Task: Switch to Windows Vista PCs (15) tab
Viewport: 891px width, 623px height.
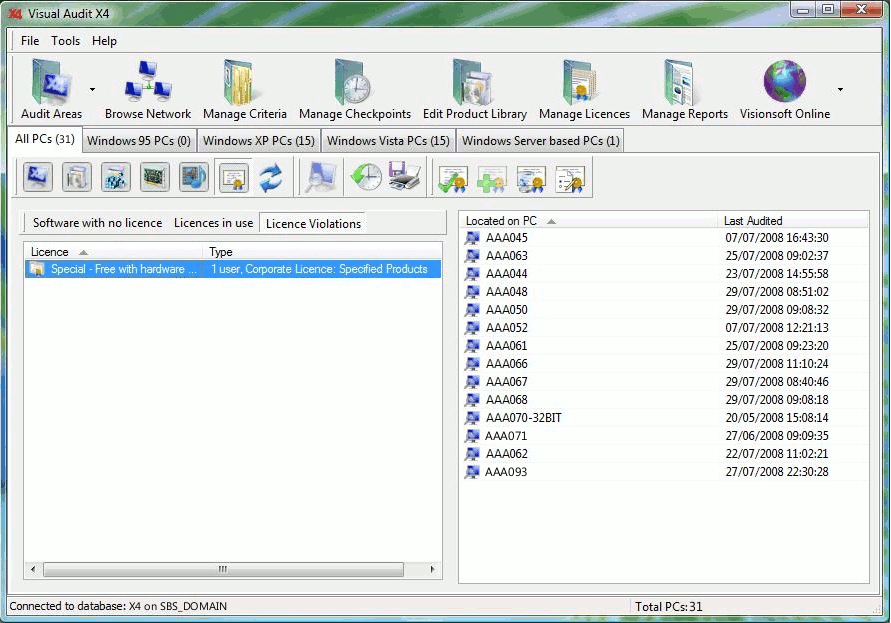Action: (388, 141)
